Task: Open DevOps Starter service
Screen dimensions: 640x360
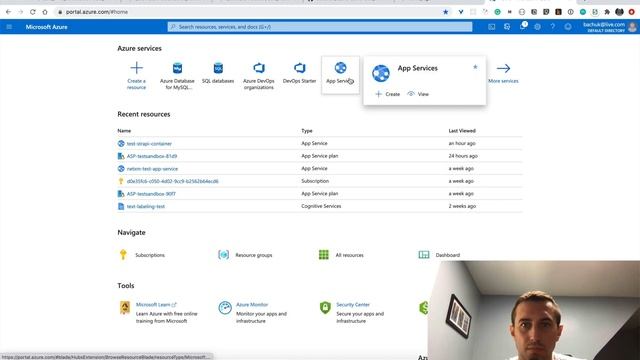Action: coord(300,73)
